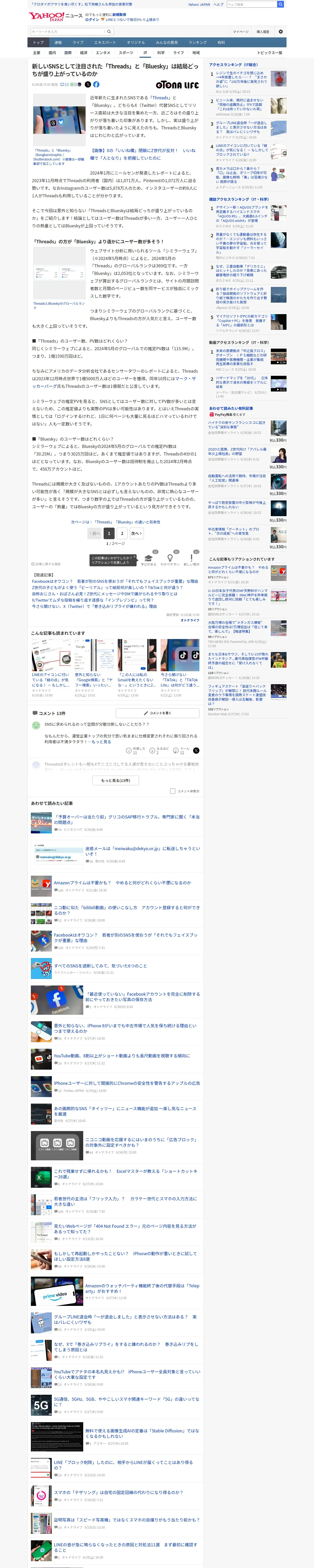The height and width of the screenshot is (1568, 314).
Task: Open the ランキング tab
Action: (x=197, y=43)
